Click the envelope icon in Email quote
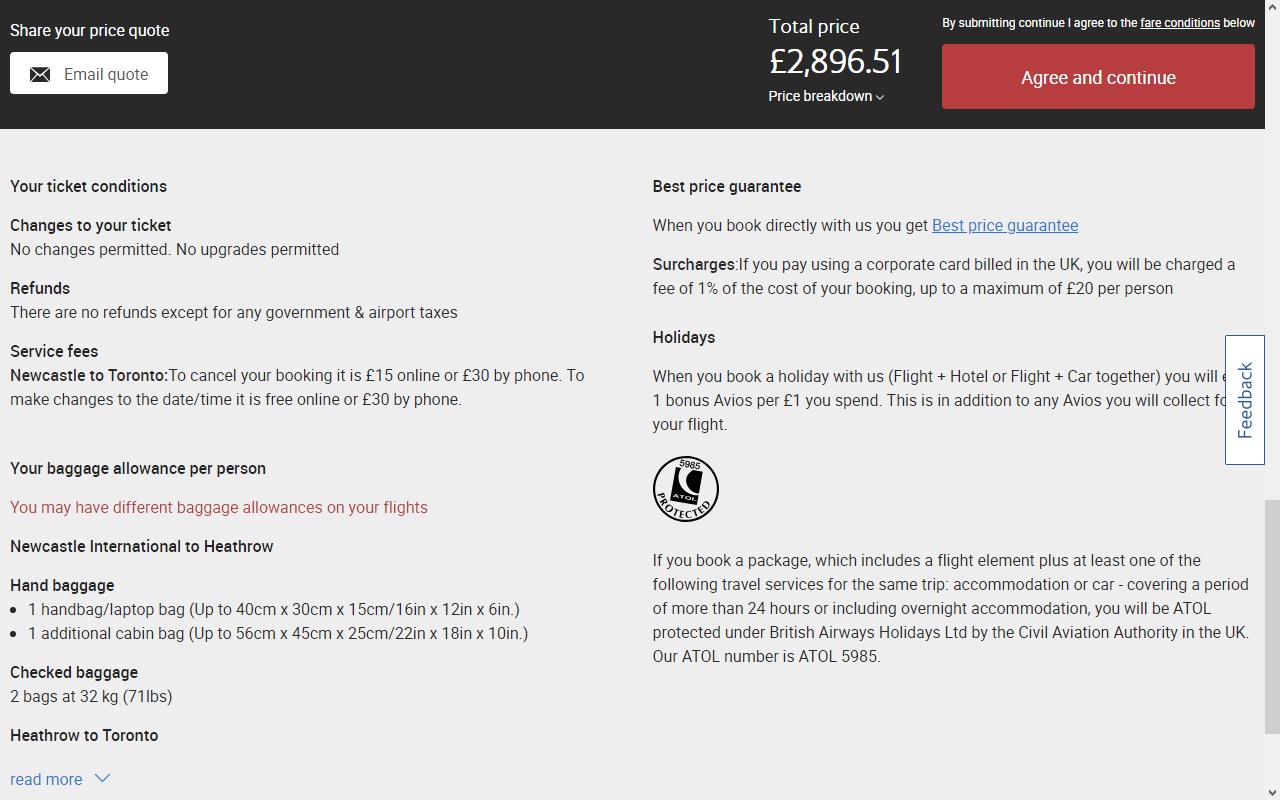1280x800 pixels. tap(40, 75)
